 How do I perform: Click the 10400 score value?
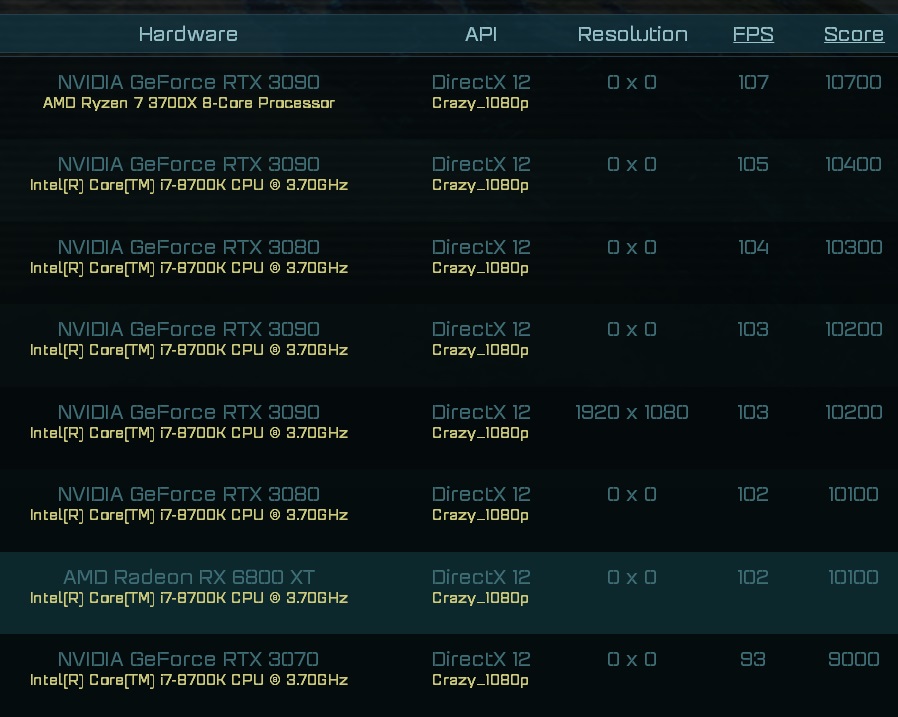pos(853,164)
